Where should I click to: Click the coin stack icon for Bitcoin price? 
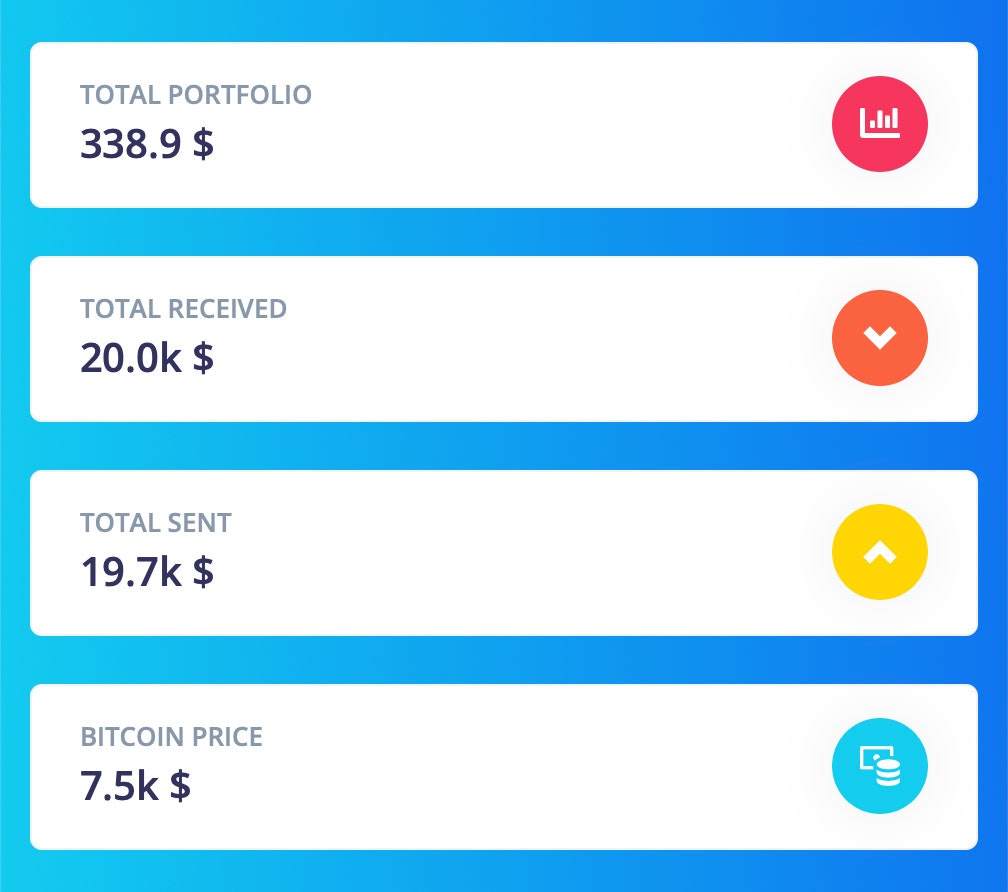point(880,766)
